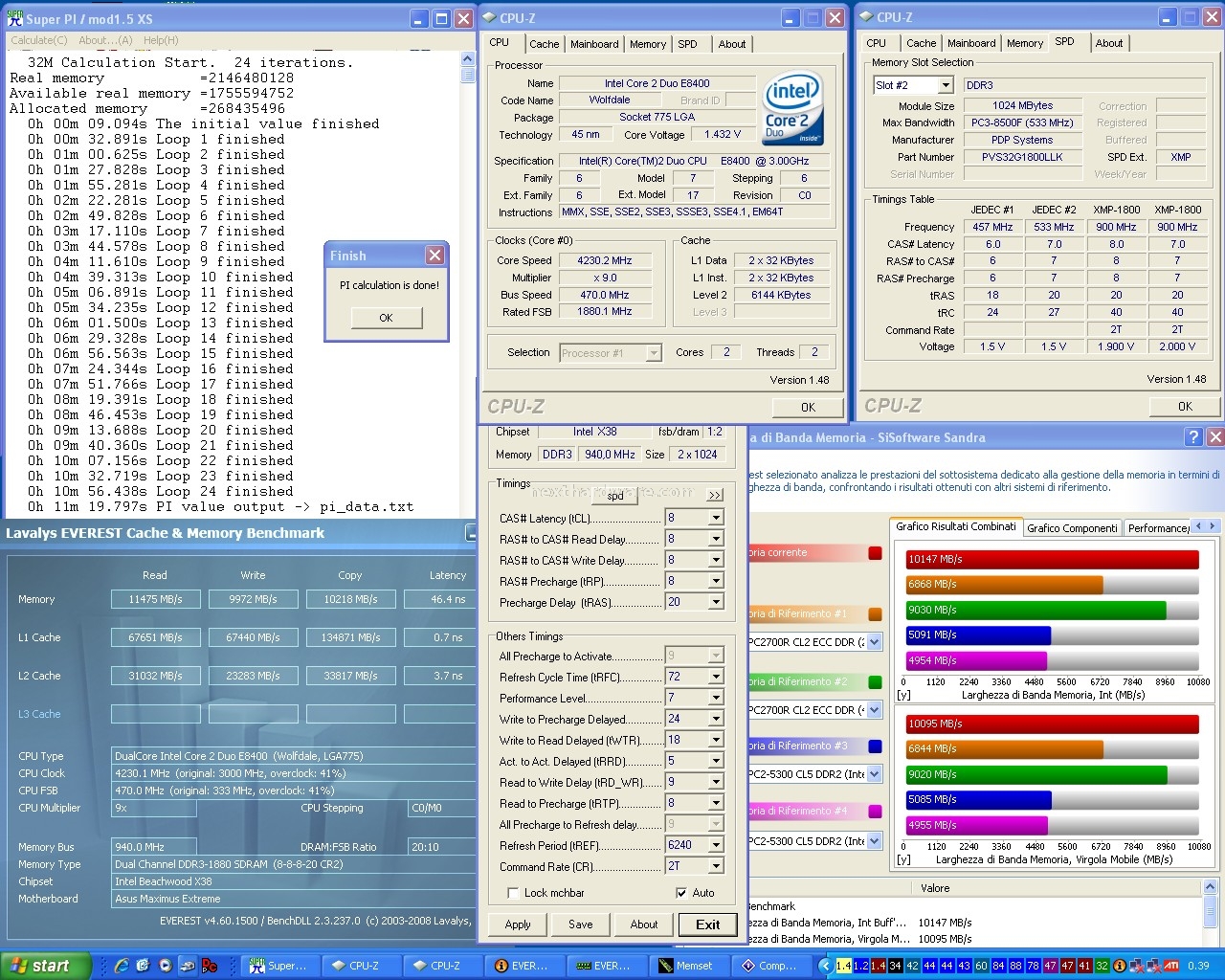Switch to Cache tab in left CPU-Z
This screenshot has width=1225, height=980.
pos(544,44)
